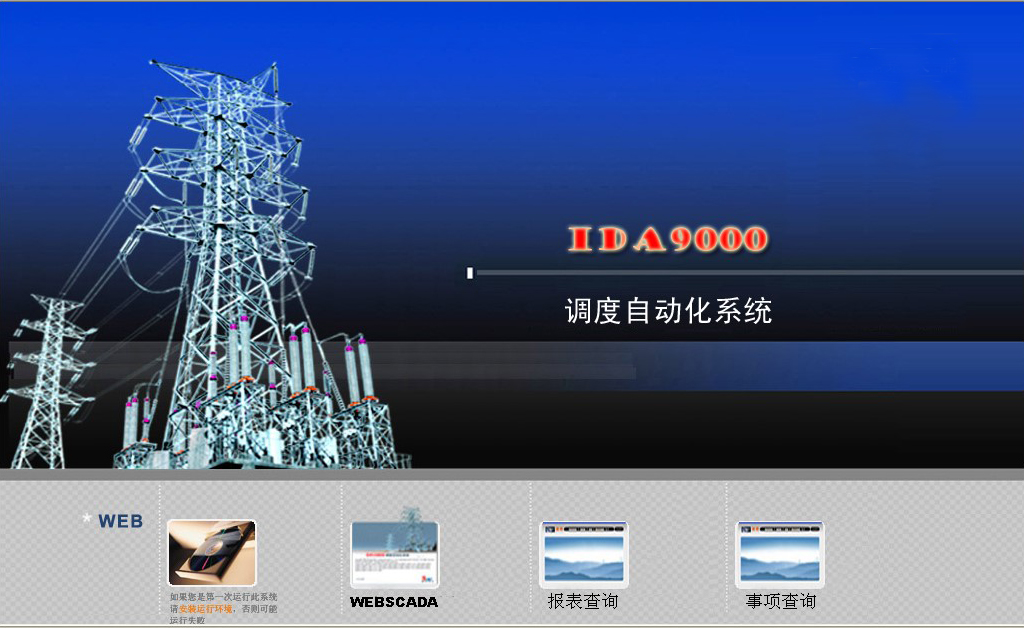Open the 报表查询 report query icon
The image size is (1024, 628).
(x=583, y=554)
